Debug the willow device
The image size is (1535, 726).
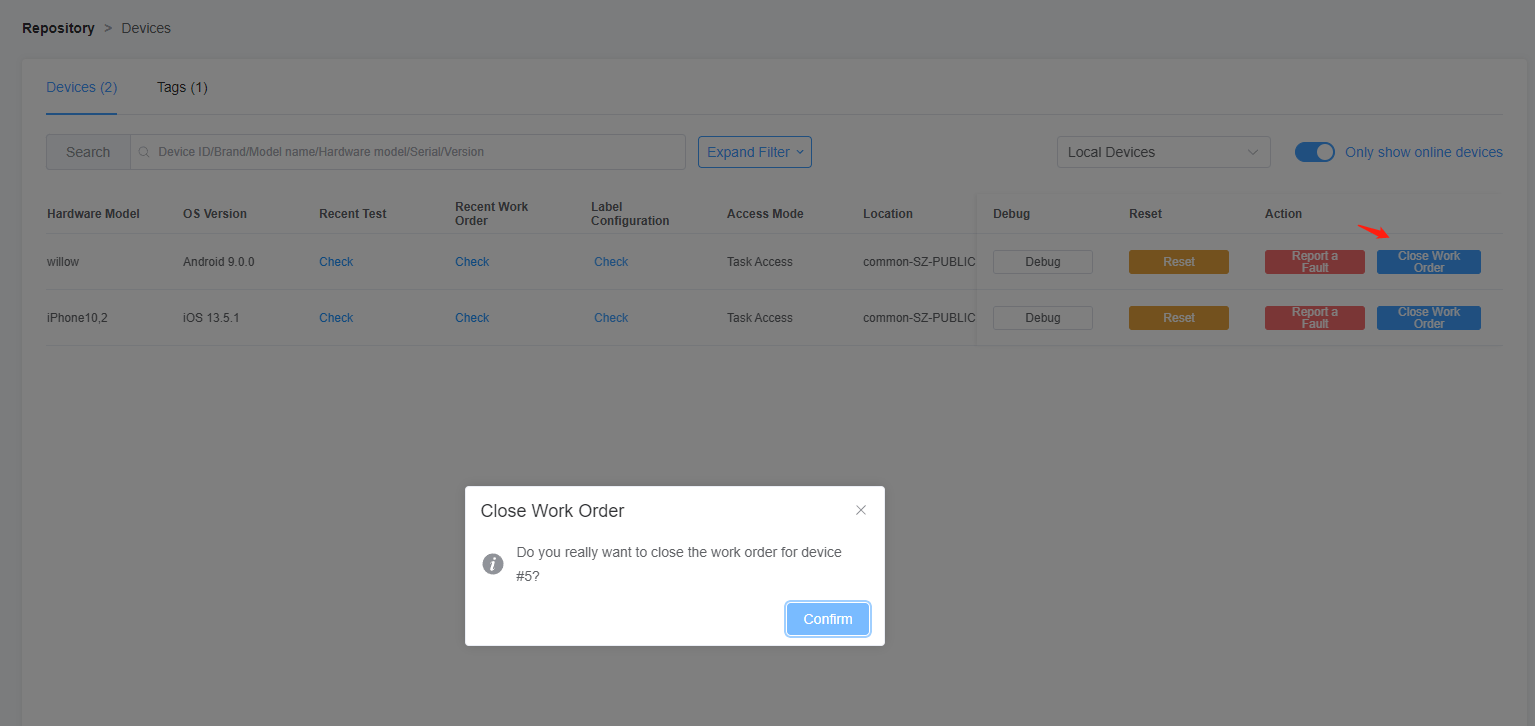[1043, 262]
